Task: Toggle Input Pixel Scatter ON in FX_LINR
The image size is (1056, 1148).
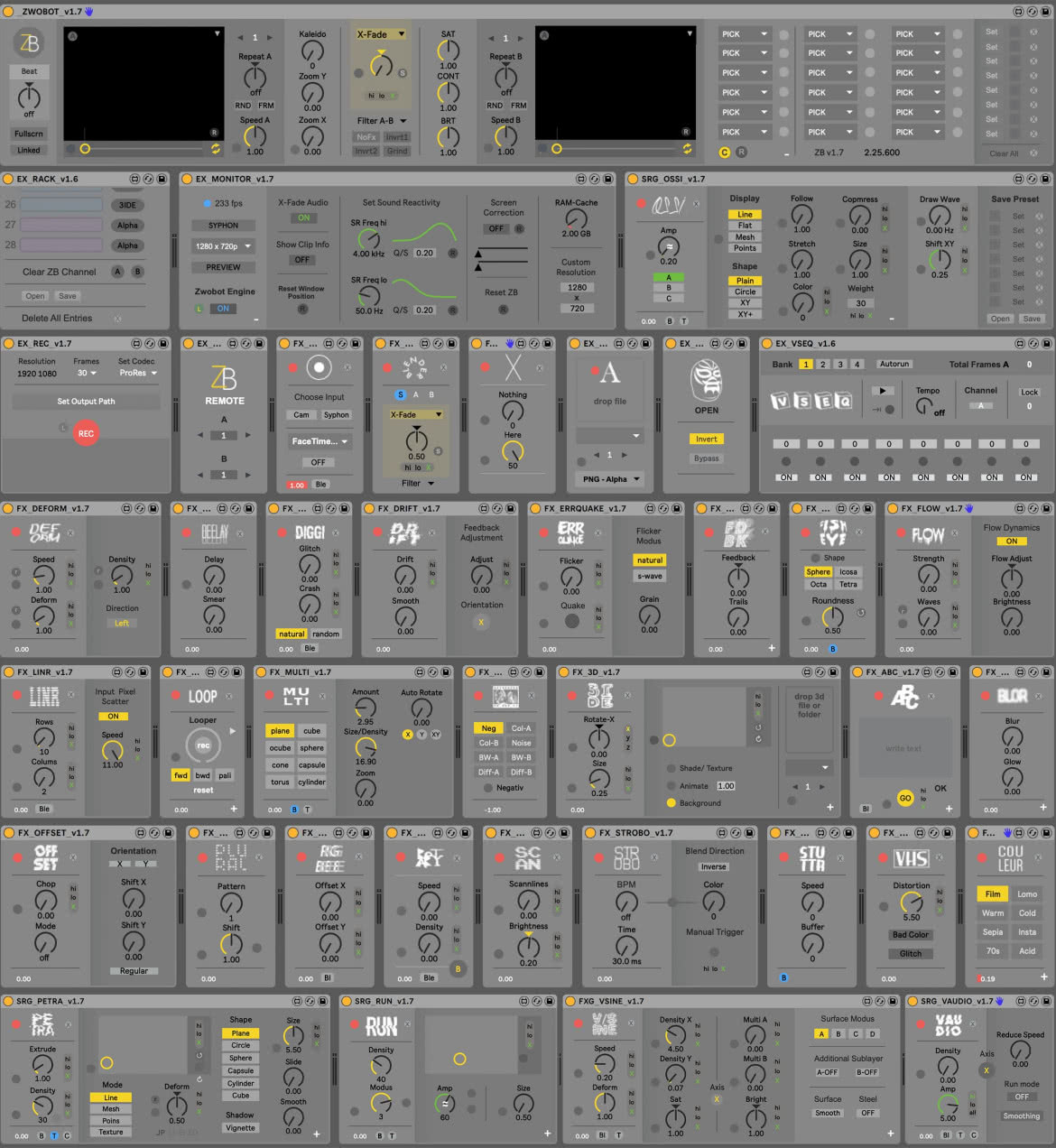Action: (113, 717)
